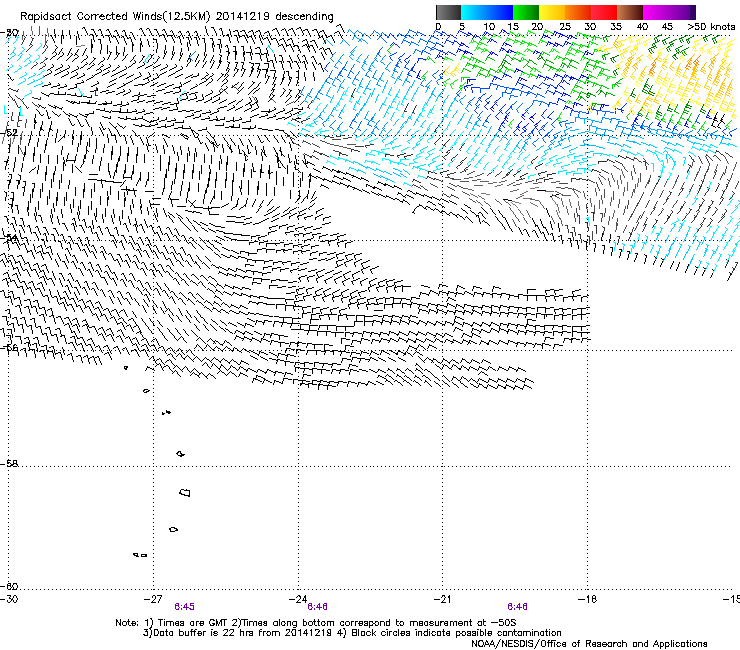Click the brown 35-40 knots legend swatch
This screenshot has height=650, width=740.
tap(630, 12)
